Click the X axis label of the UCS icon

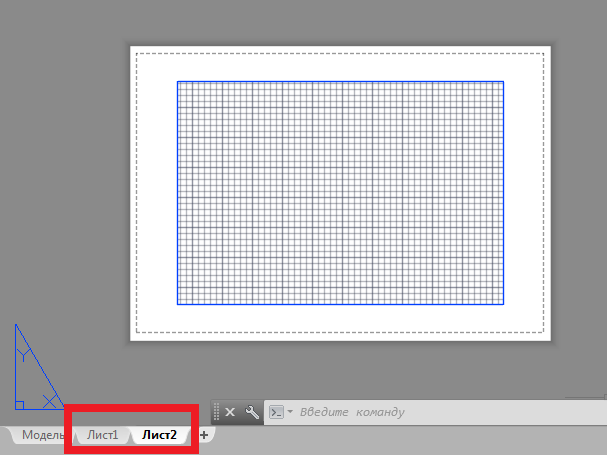point(48,401)
